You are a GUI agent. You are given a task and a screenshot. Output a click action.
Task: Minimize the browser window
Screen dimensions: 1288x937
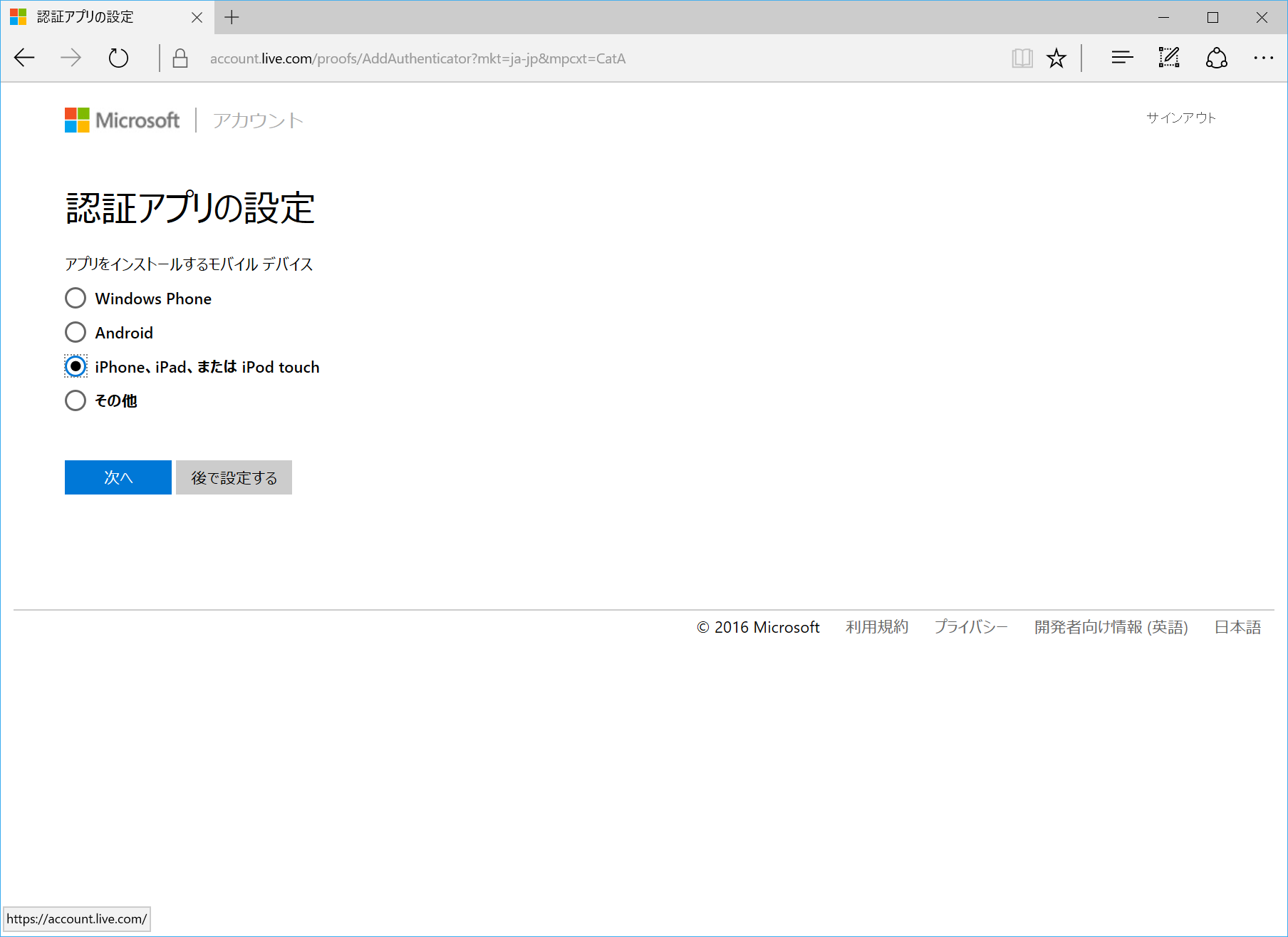(1164, 17)
